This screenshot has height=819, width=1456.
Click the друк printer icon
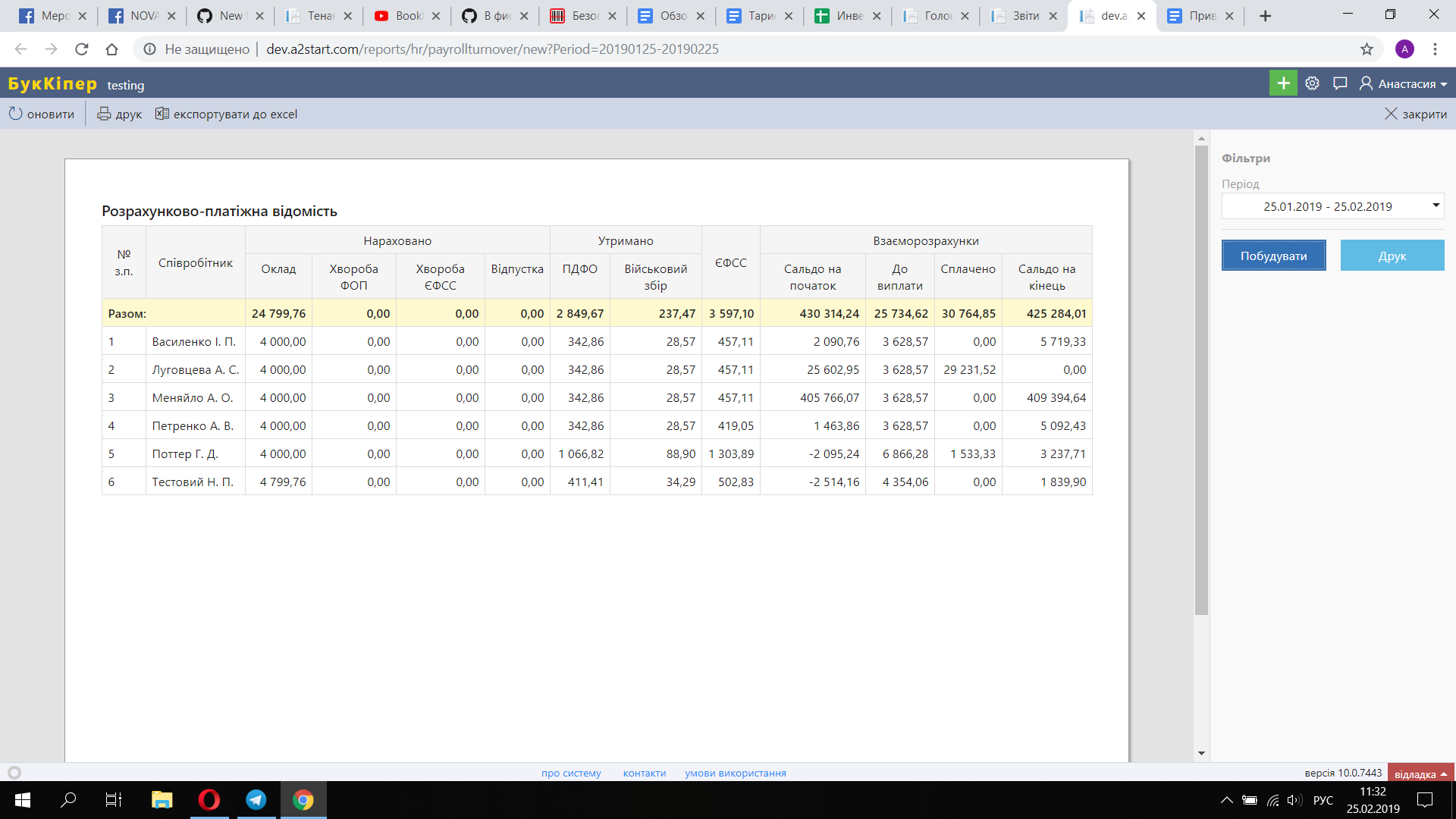(x=105, y=114)
